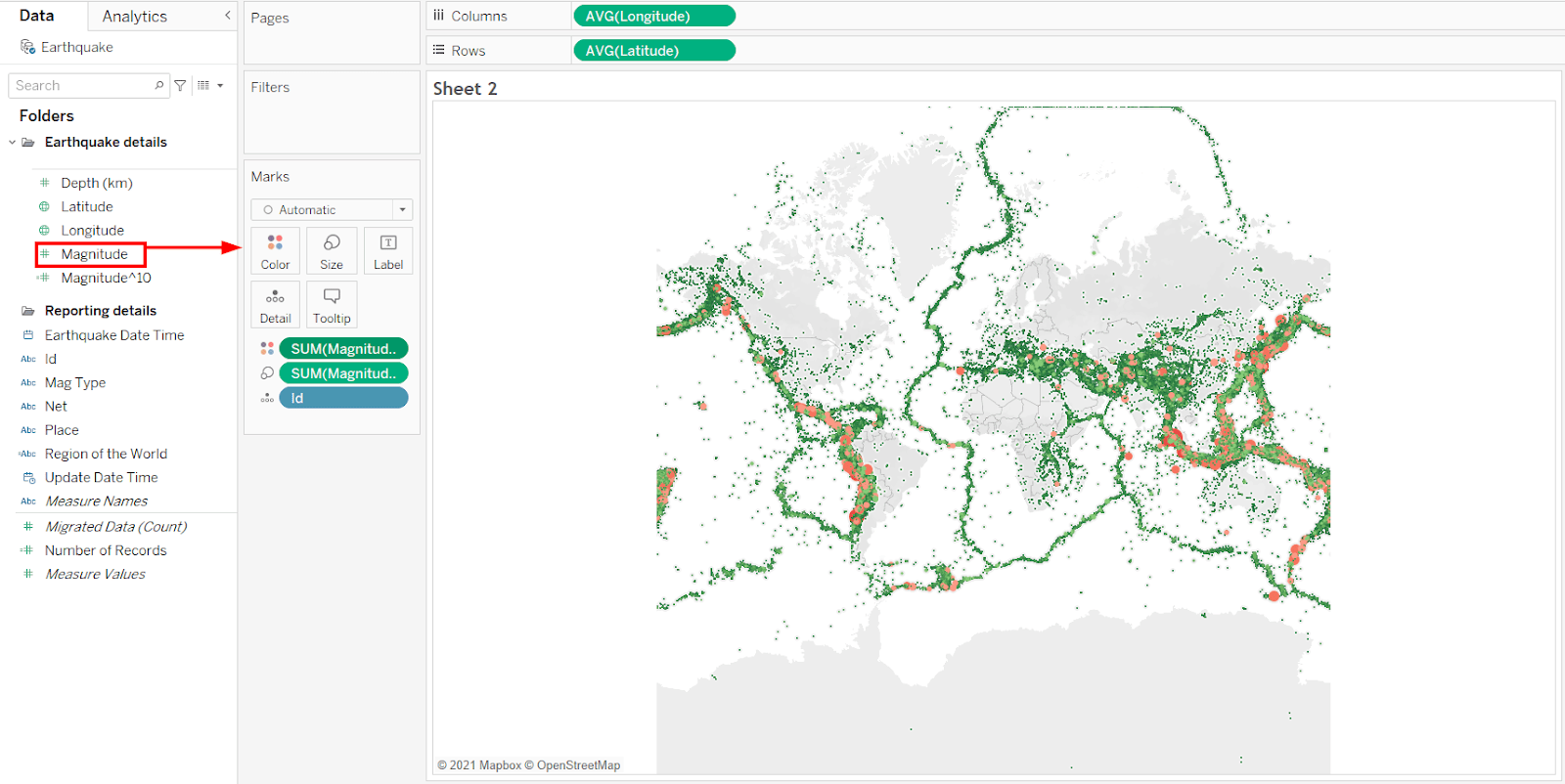1565x784 pixels.
Task: Click the Mapbox copyright text
Action: tap(479, 765)
